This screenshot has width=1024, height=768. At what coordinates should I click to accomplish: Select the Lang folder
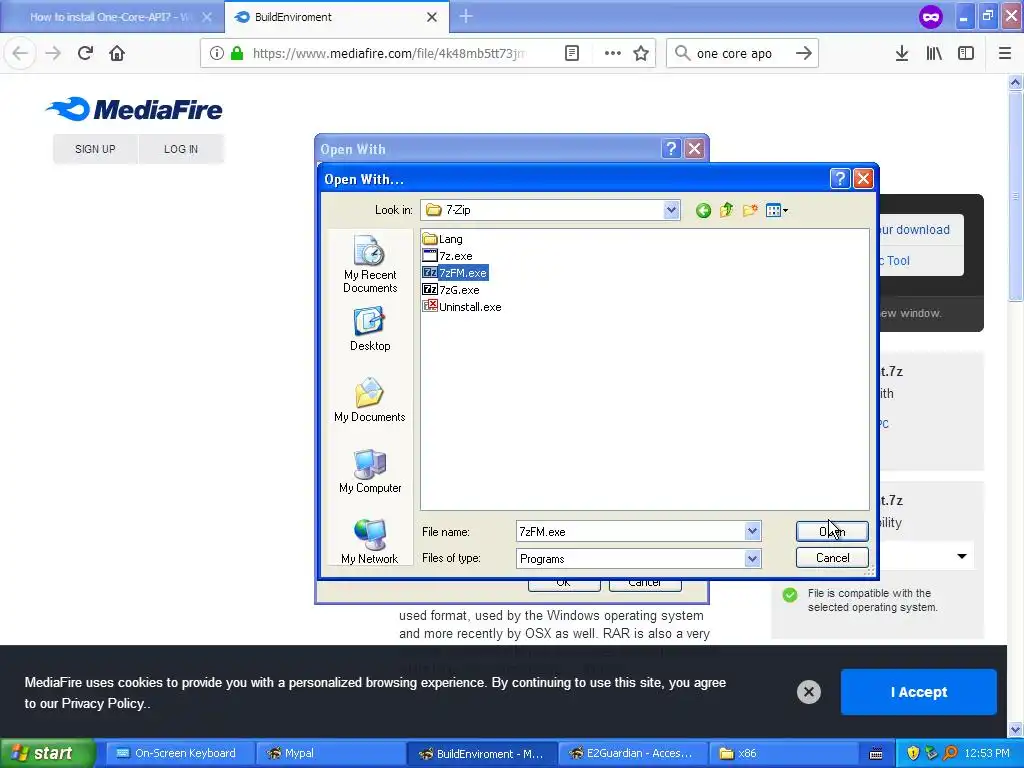tap(443, 239)
